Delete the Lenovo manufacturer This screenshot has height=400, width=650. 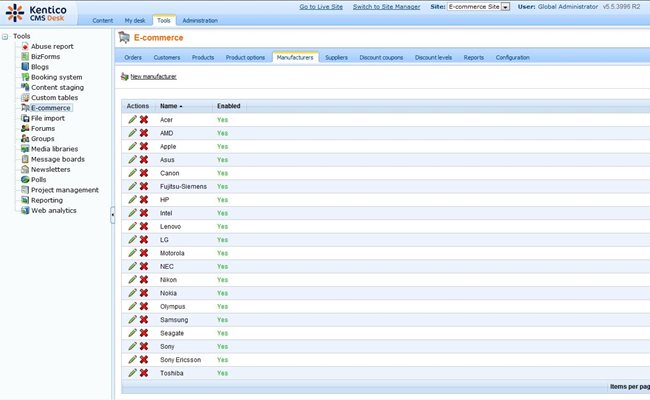tap(144, 226)
